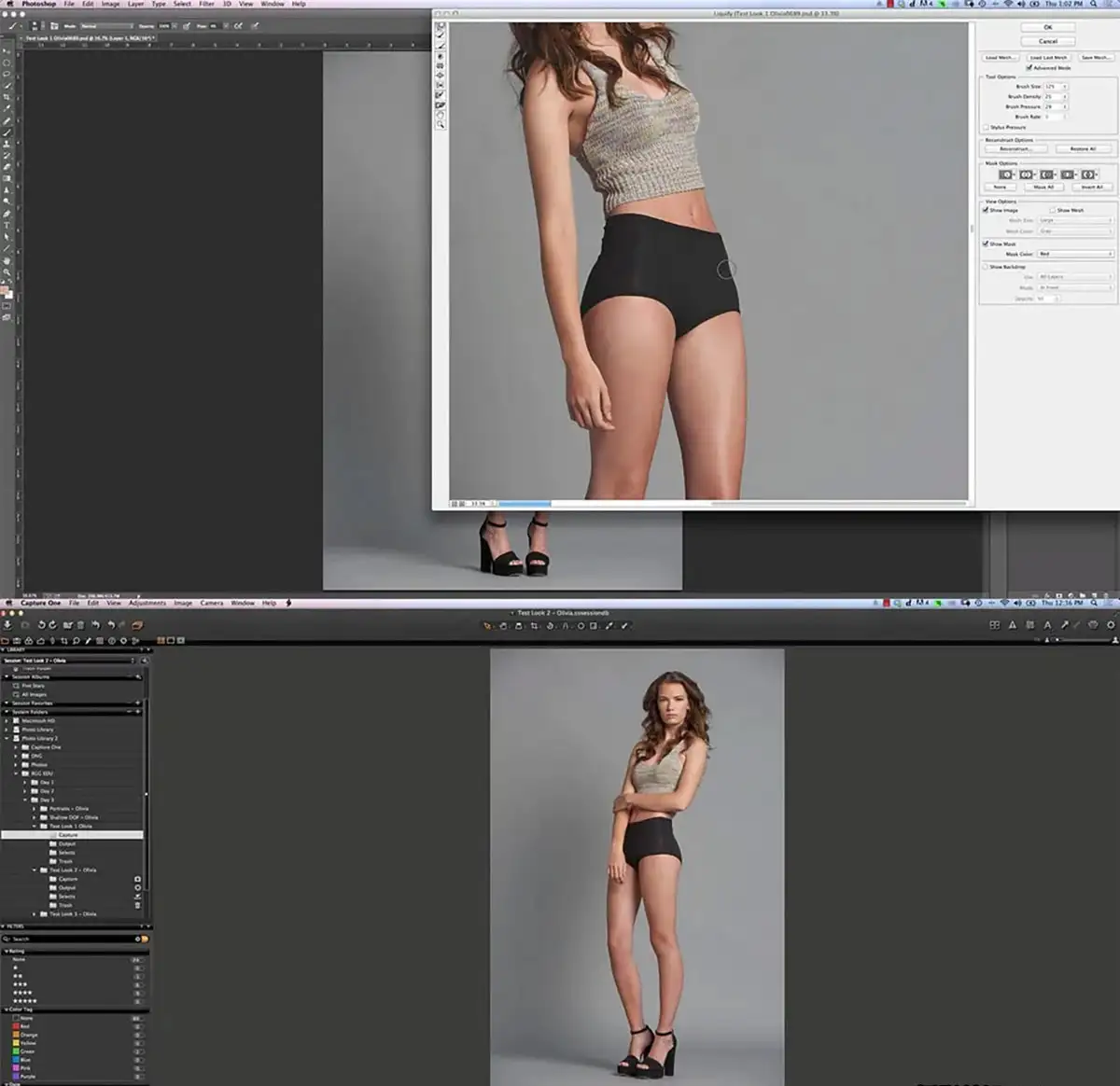The image size is (1120, 1086).
Task: Enable the Stylus Pressure checkbox
Action: click(x=987, y=128)
